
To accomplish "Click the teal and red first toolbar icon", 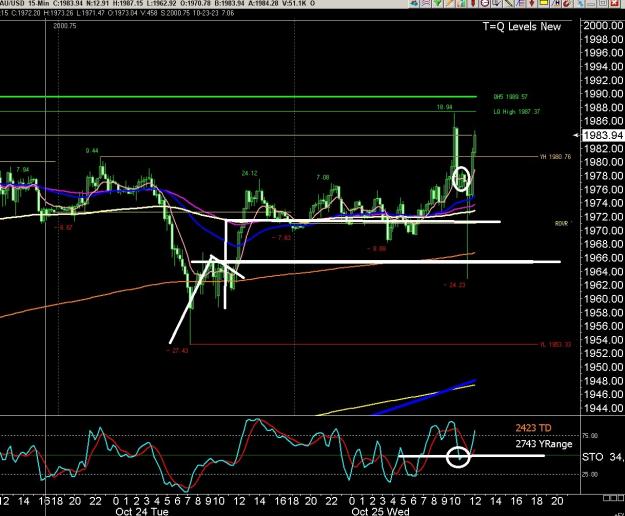I will pos(413,3).
